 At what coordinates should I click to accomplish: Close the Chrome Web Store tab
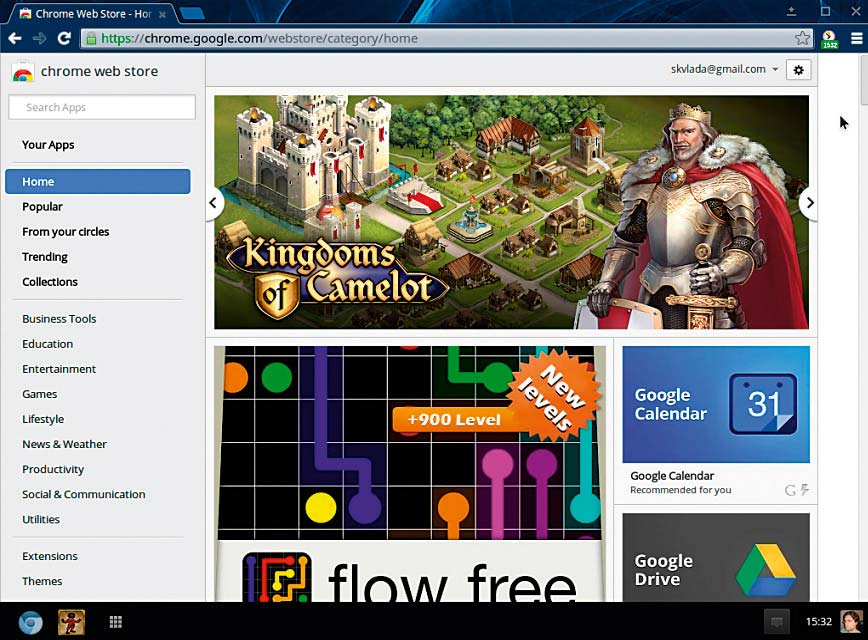(x=162, y=14)
